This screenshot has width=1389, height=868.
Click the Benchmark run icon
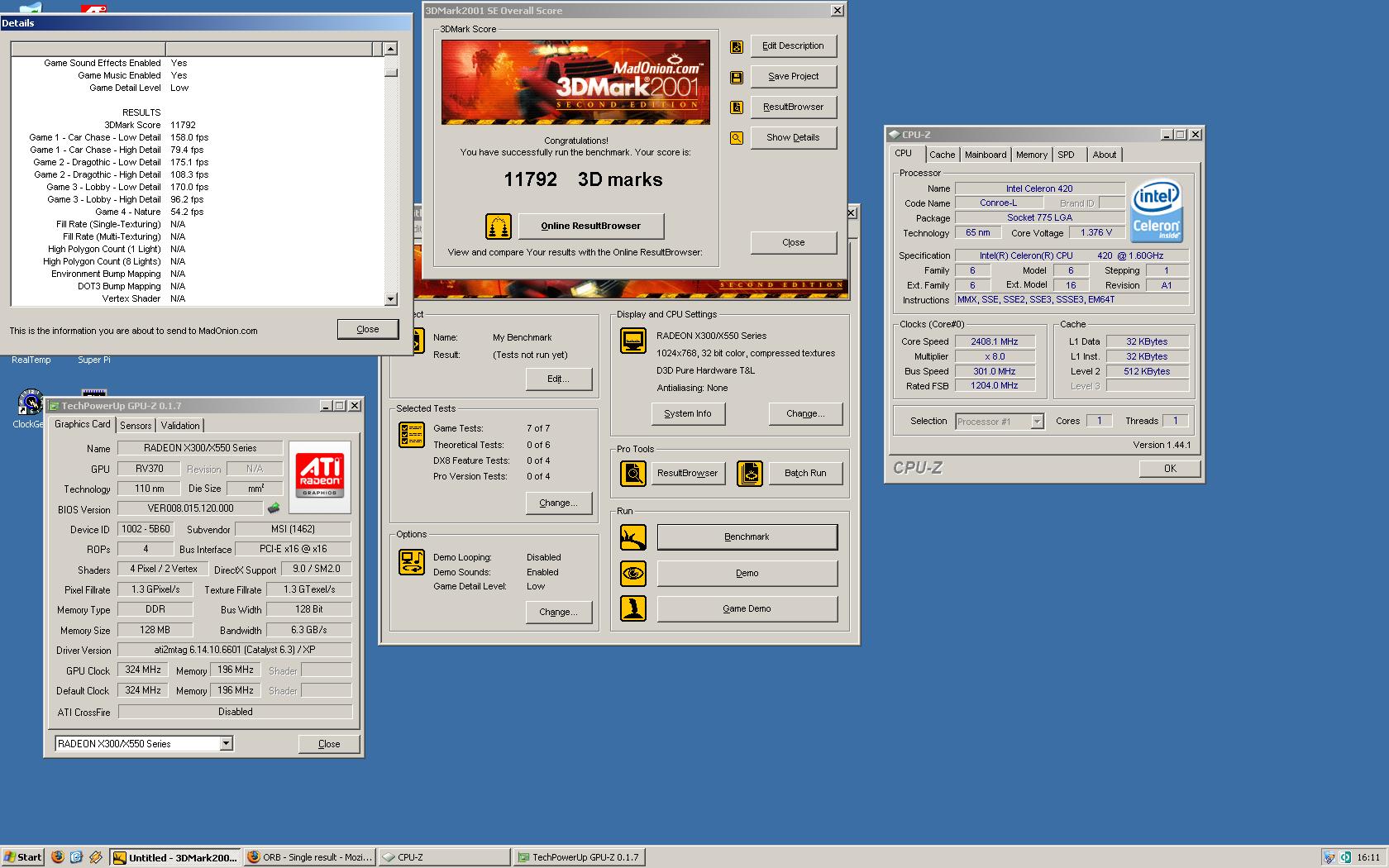[633, 537]
